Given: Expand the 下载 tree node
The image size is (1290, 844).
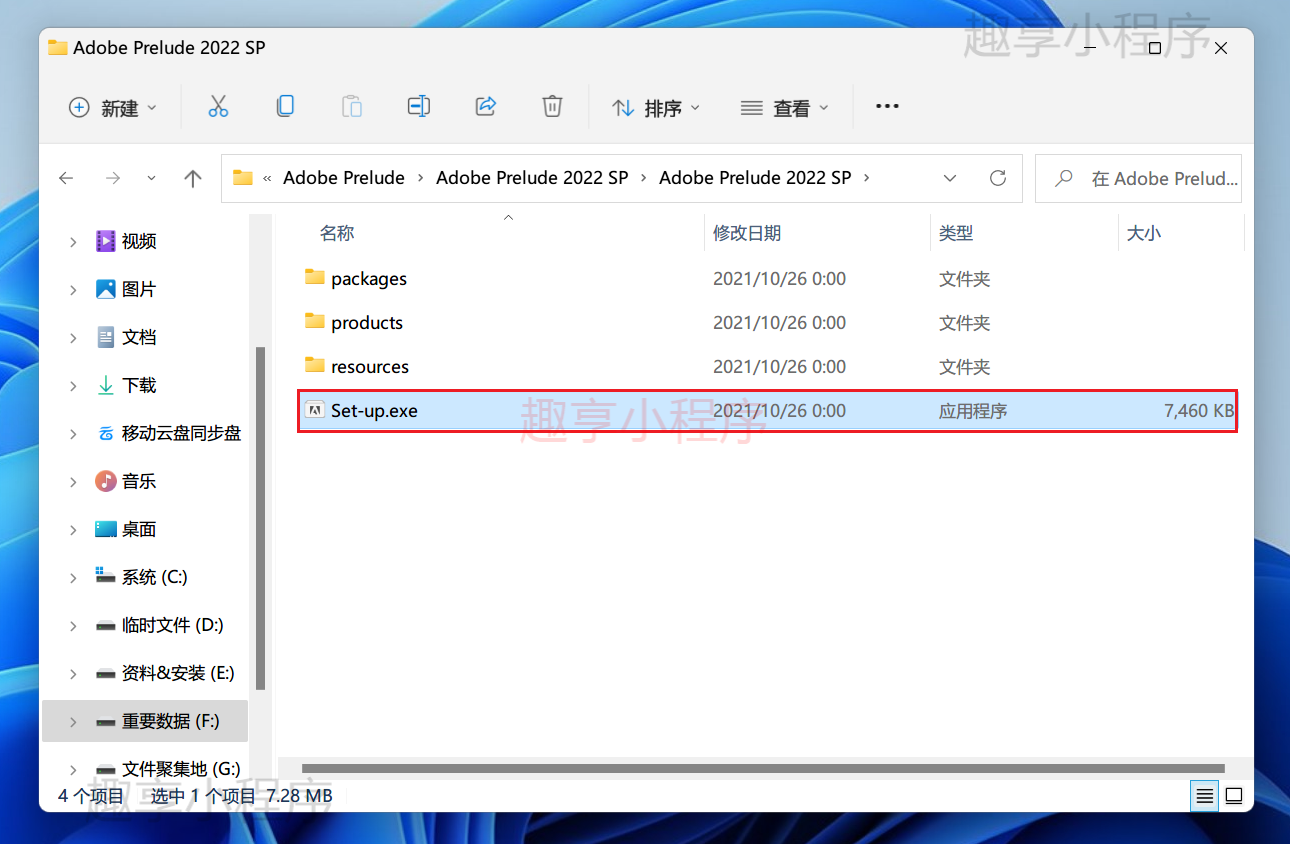Looking at the screenshot, I should tap(73, 385).
